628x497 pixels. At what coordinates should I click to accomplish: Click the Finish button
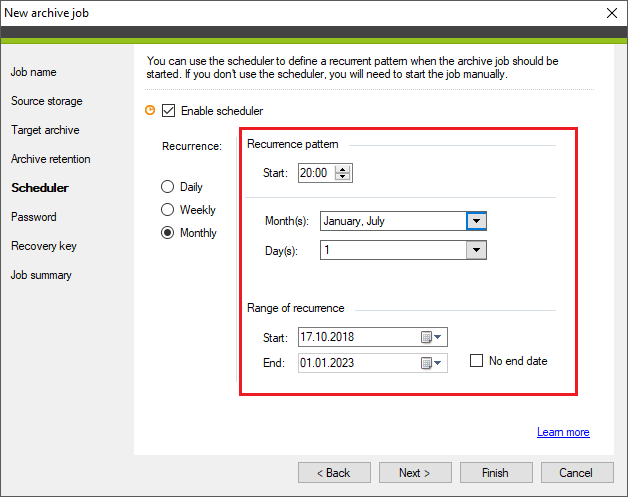point(496,473)
